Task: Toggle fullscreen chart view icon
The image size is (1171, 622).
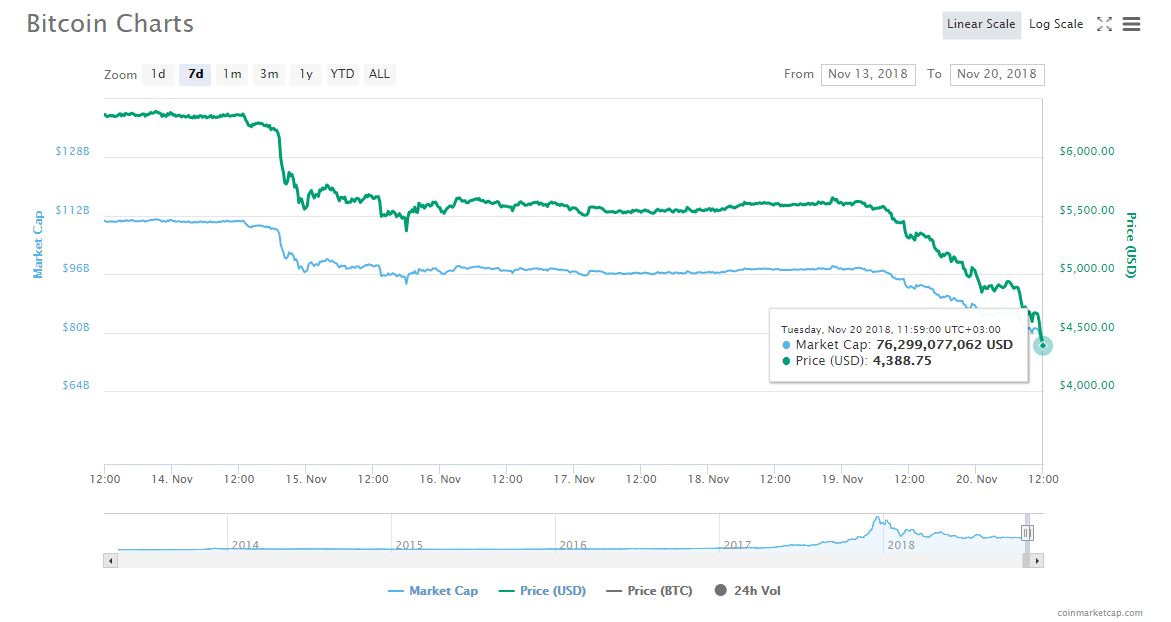Action: (x=1104, y=25)
